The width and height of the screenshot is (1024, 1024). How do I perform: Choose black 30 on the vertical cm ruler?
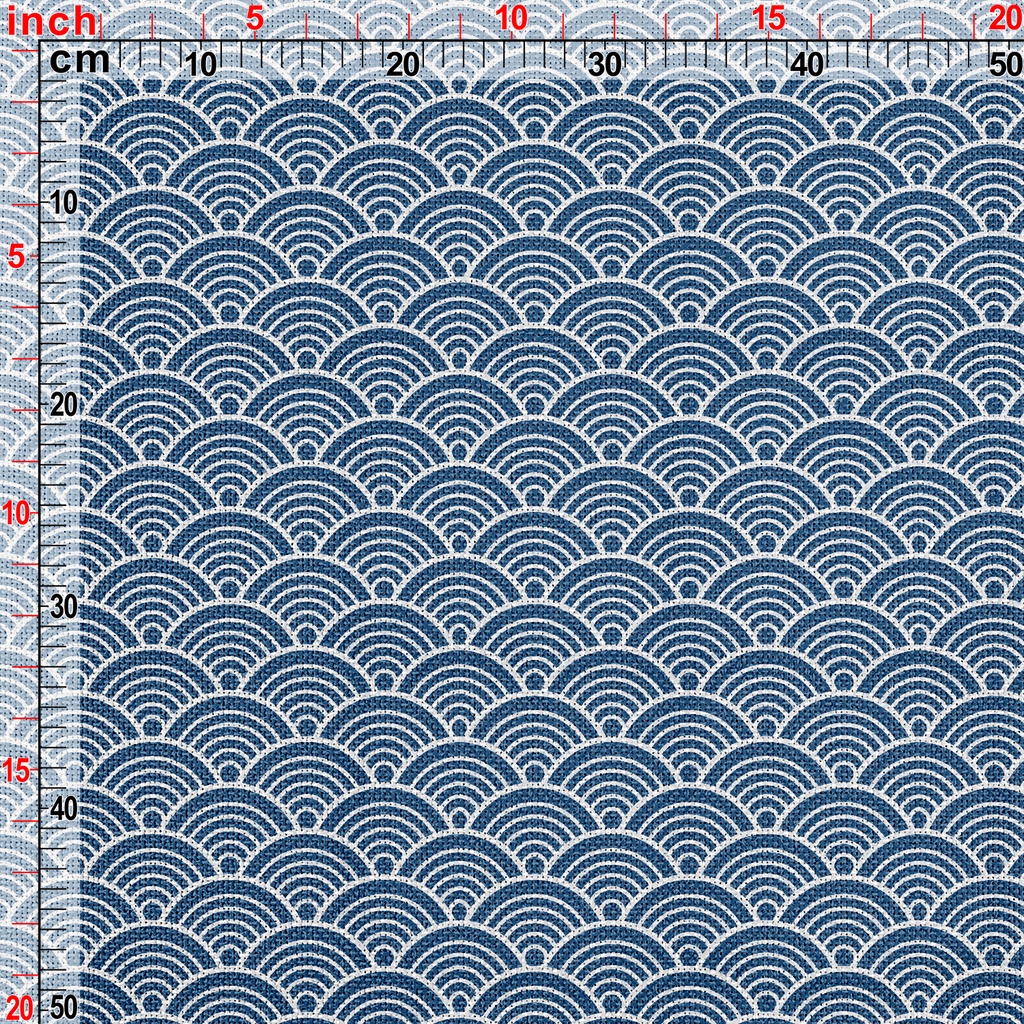63,607
